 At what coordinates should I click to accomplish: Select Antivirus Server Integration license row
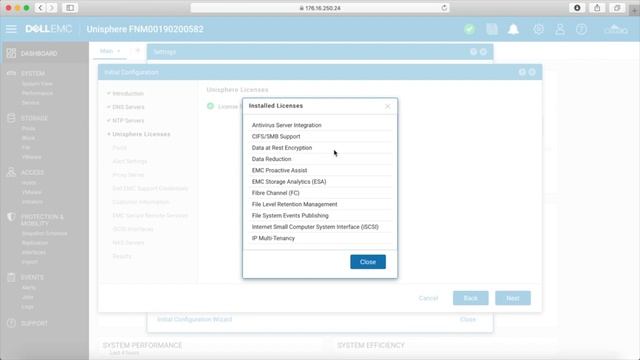pyautogui.click(x=320, y=125)
